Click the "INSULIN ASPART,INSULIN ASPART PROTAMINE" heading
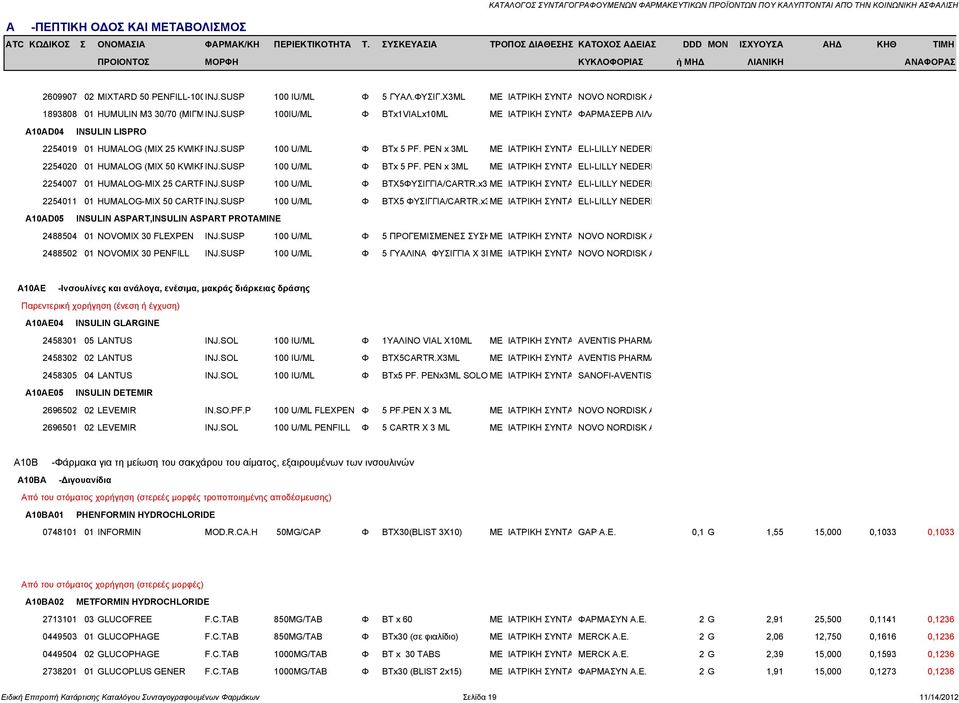Image resolution: width=959 pixels, height=703 pixels. pyautogui.click(x=179, y=218)
